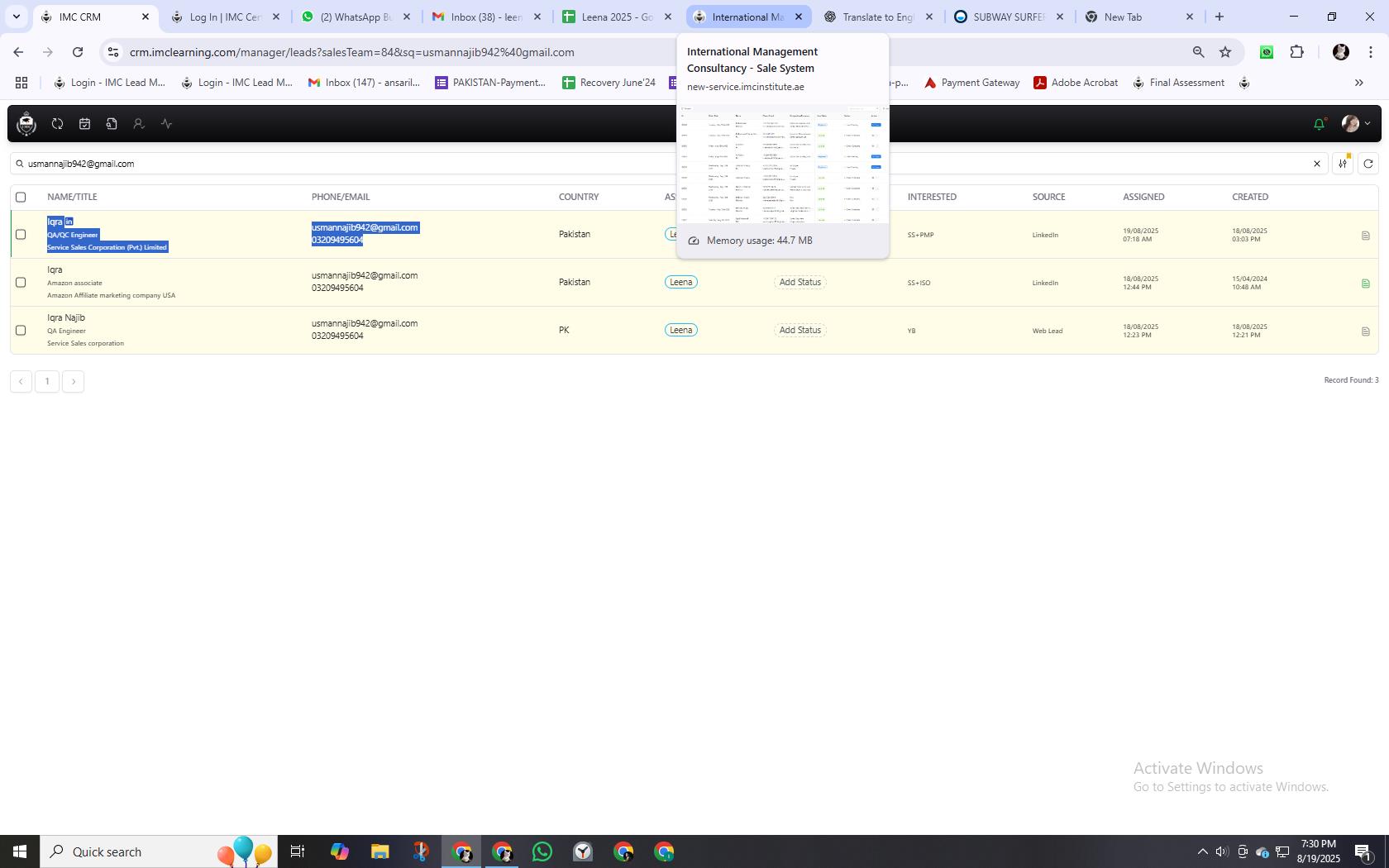Open a new browser tab with plus button
The width and height of the screenshot is (1389, 868).
(1219, 17)
